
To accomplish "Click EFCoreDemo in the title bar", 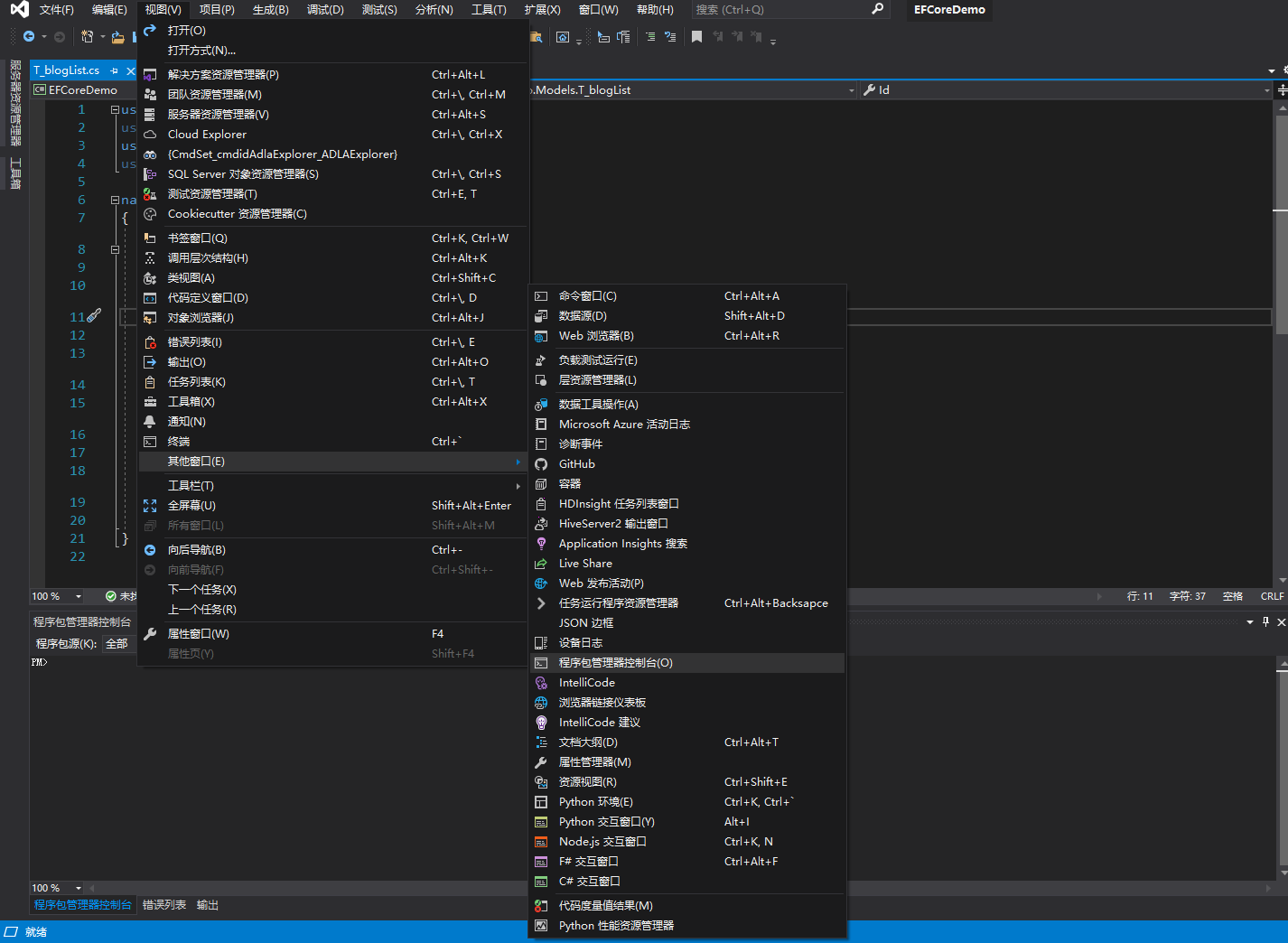I will 948,10.
